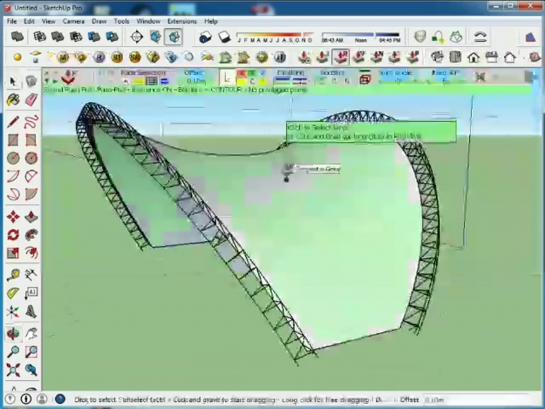Expand the JointPushPull toolbar down arrow
The width and height of the screenshot is (545, 409).
[47, 81]
